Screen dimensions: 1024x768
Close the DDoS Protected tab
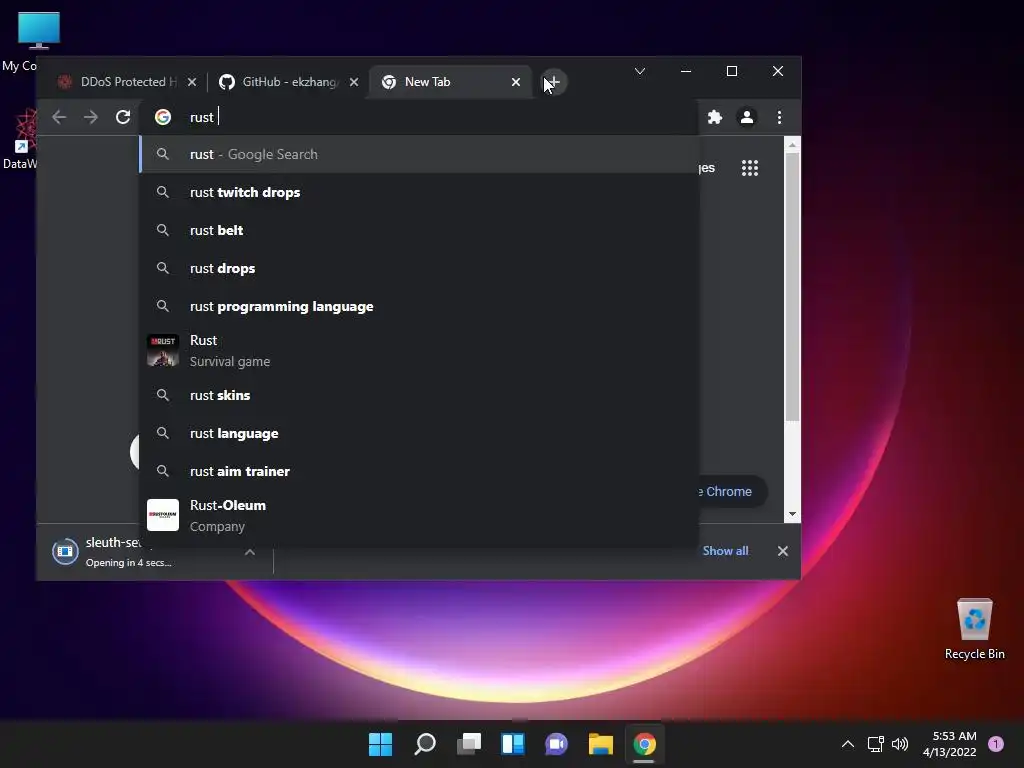tap(191, 82)
